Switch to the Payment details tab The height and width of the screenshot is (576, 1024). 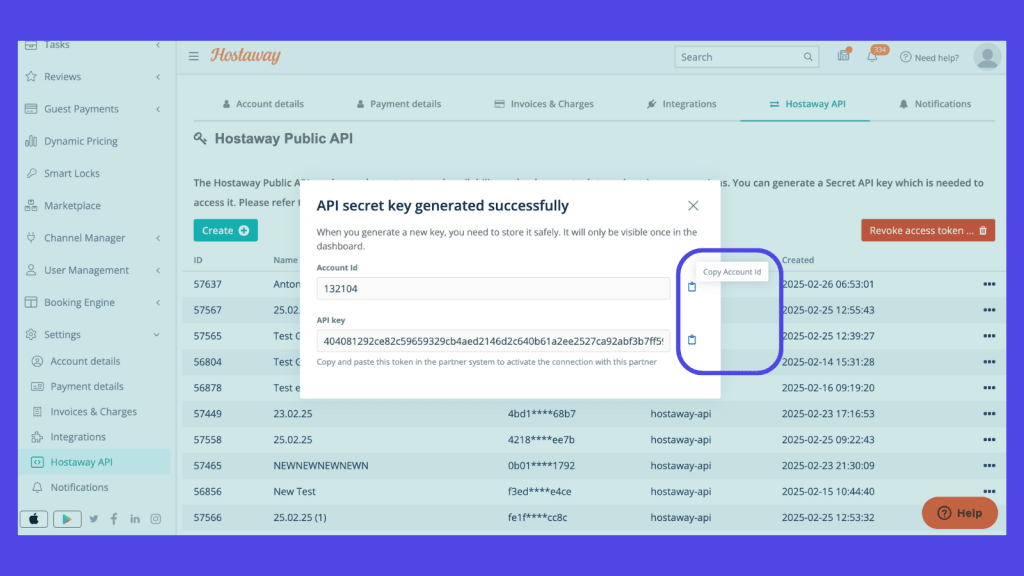pyautogui.click(x=398, y=104)
